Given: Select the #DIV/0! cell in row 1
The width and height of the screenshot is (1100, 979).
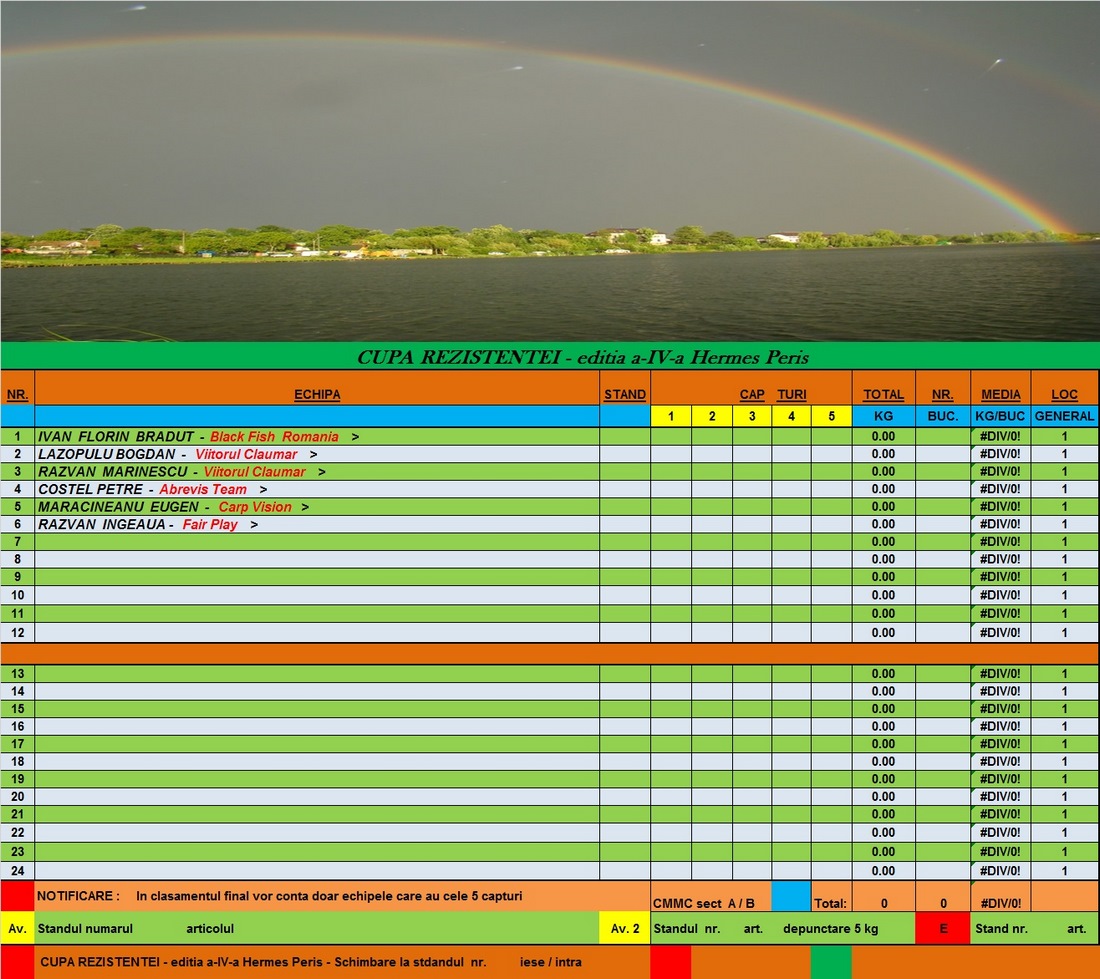Looking at the screenshot, I should [x=1001, y=437].
